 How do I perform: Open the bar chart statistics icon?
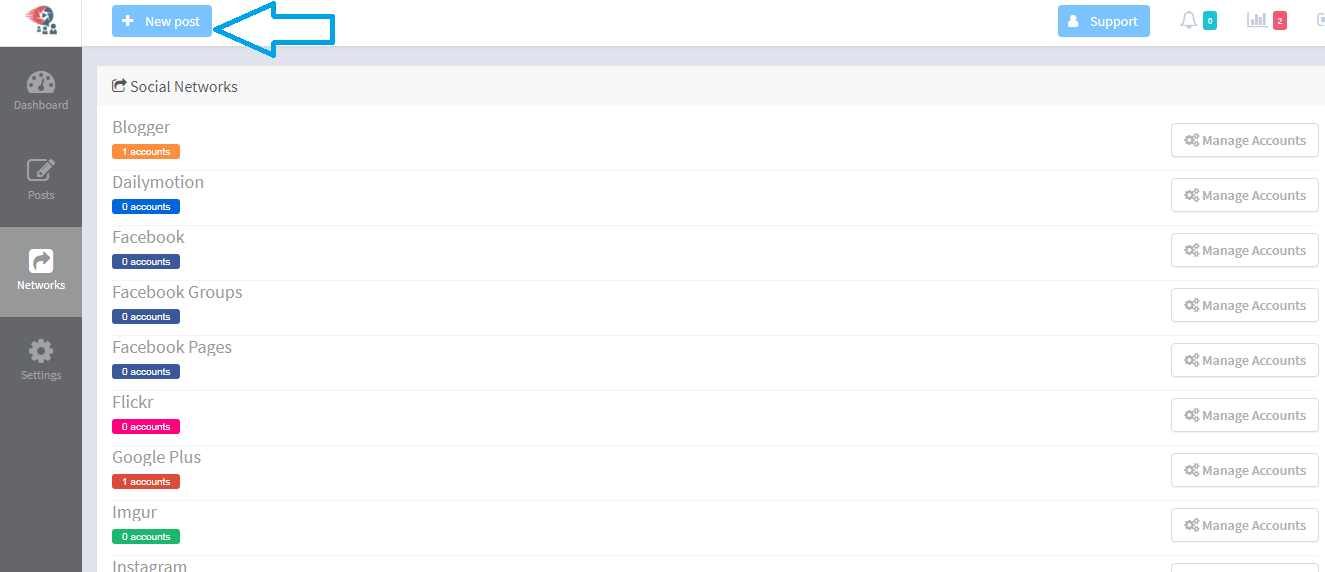tap(1256, 20)
